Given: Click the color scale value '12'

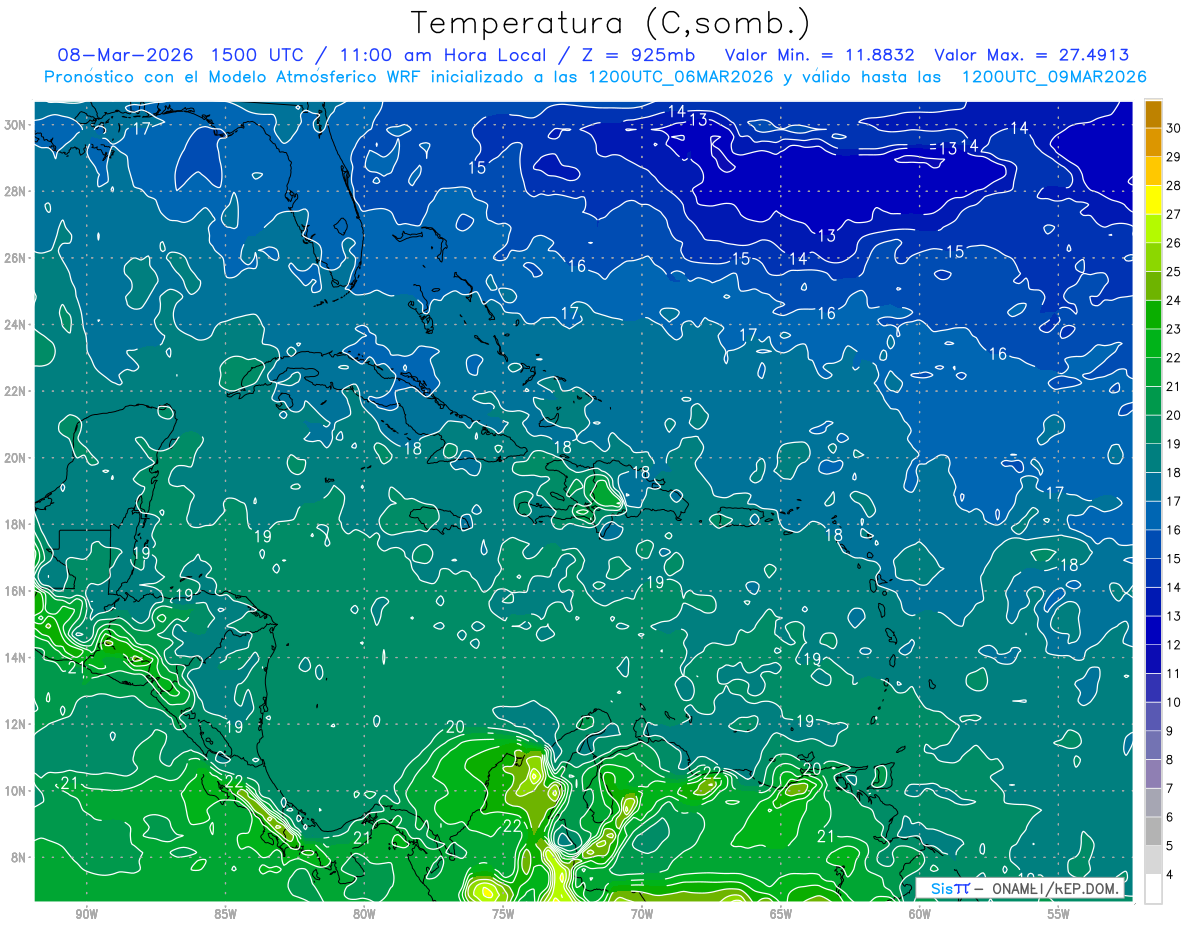Looking at the screenshot, I should 1173,645.
